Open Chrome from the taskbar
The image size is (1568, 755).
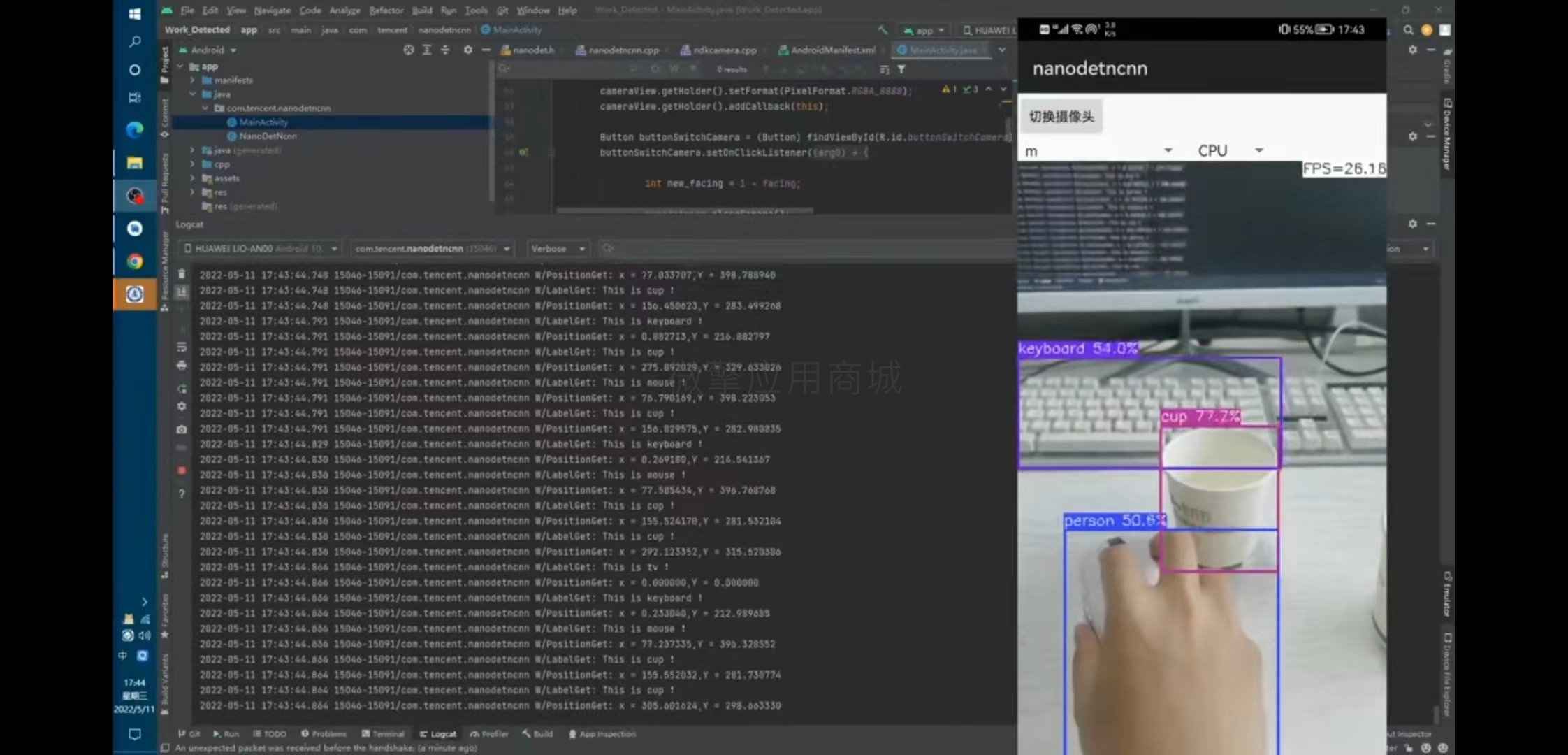click(x=135, y=261)
